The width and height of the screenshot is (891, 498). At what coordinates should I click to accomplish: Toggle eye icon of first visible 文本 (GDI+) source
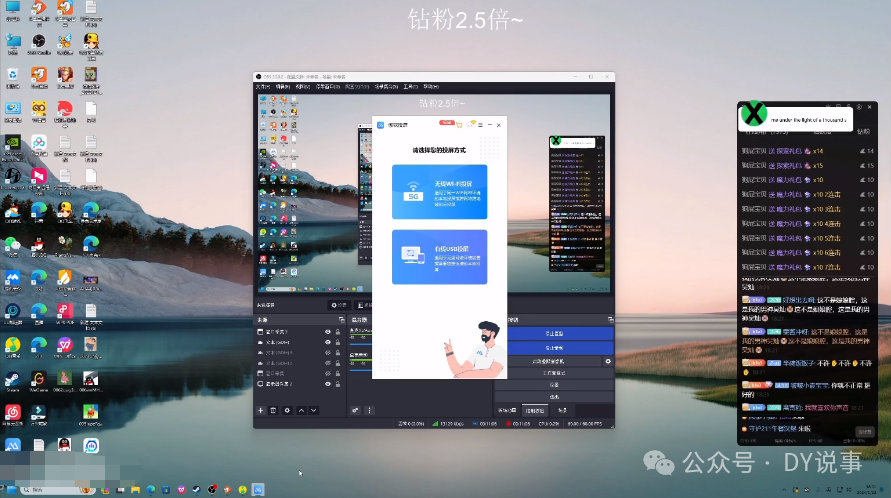coord(328,342)
